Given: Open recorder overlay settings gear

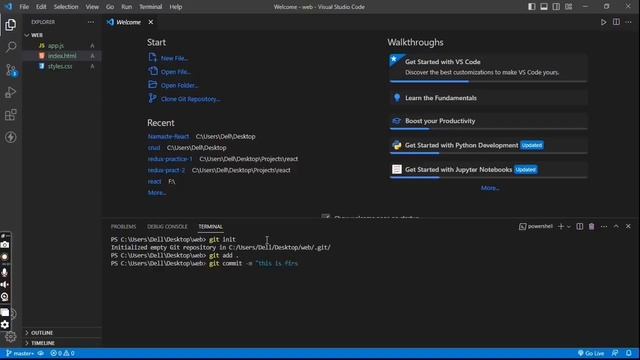Looking at the screenshot, I should pos(5,324).
